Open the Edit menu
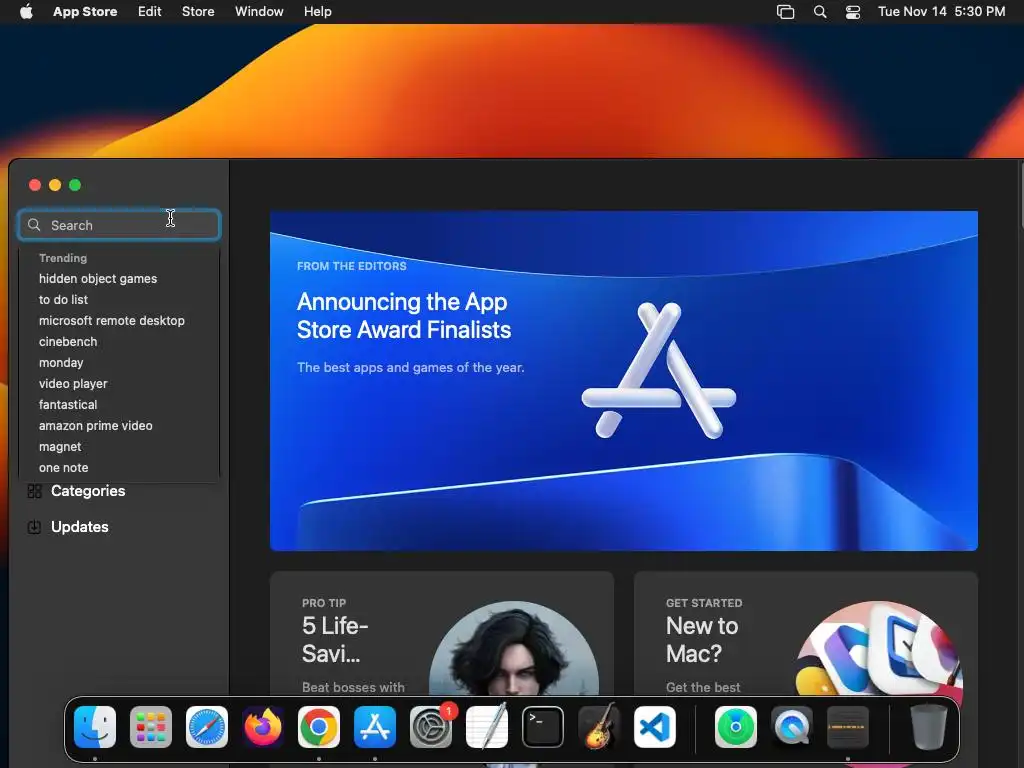This screenshot has width=1024, height=768. [x=150, y=12]
